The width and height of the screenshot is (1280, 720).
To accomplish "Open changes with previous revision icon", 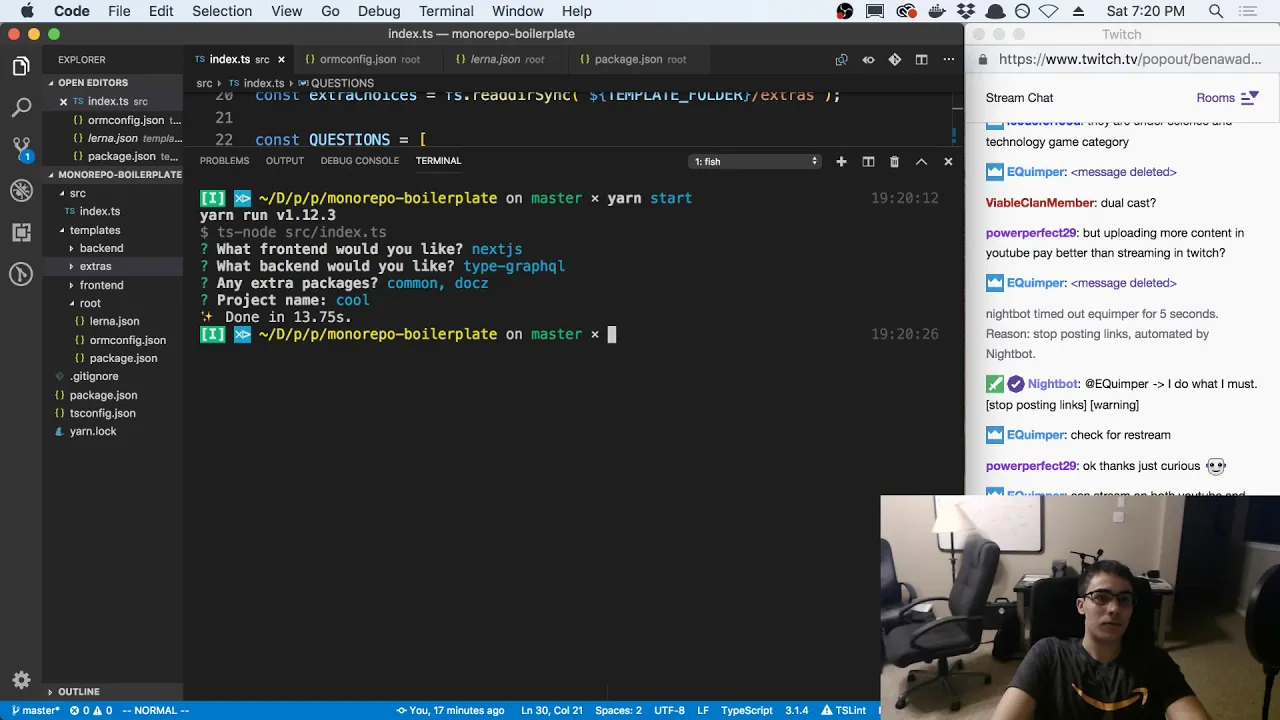I will tap(841, 60).
